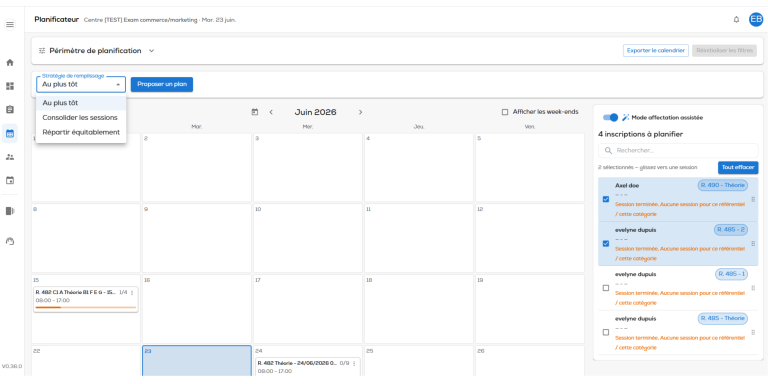Expand Périmètre de planification chevron
The height and width of the screenshot is (384, 768).
(151, 50)
